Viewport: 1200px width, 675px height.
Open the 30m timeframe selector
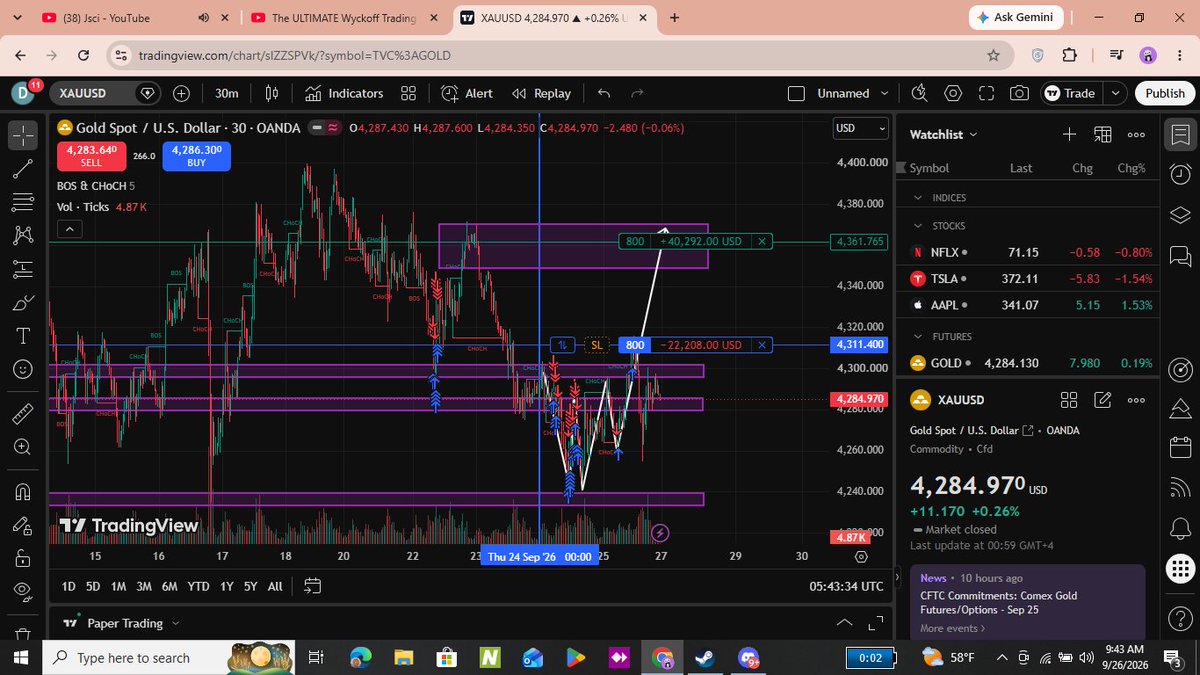(227, 93)
